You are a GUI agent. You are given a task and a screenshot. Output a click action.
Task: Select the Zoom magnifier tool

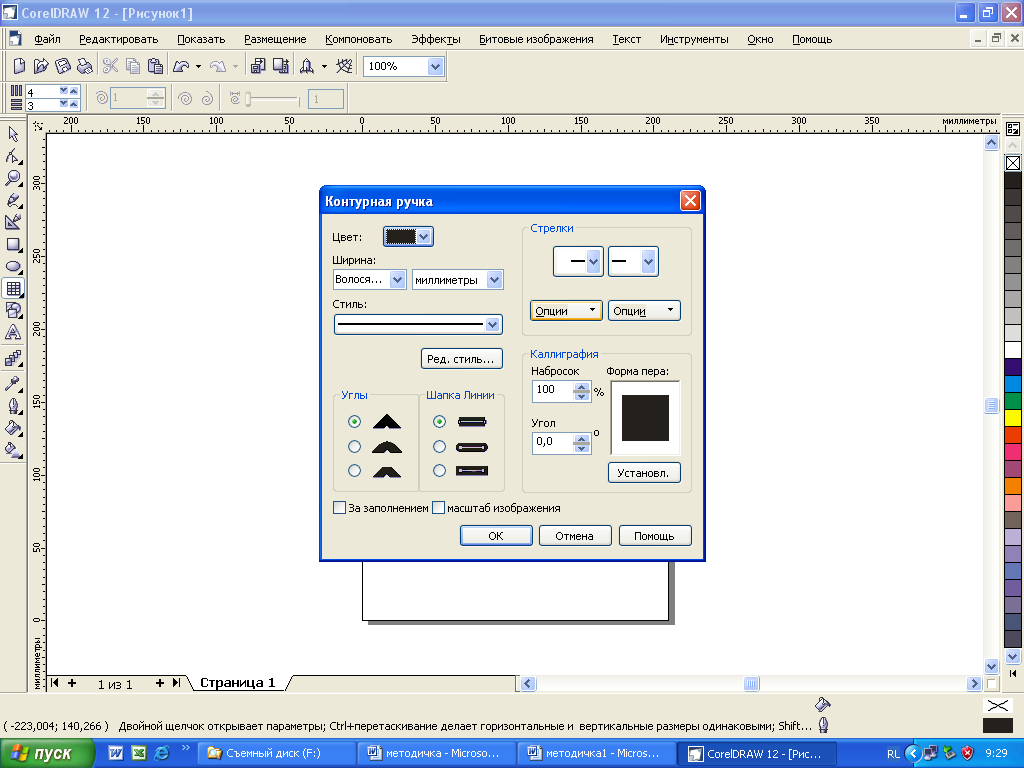[13, 178]
